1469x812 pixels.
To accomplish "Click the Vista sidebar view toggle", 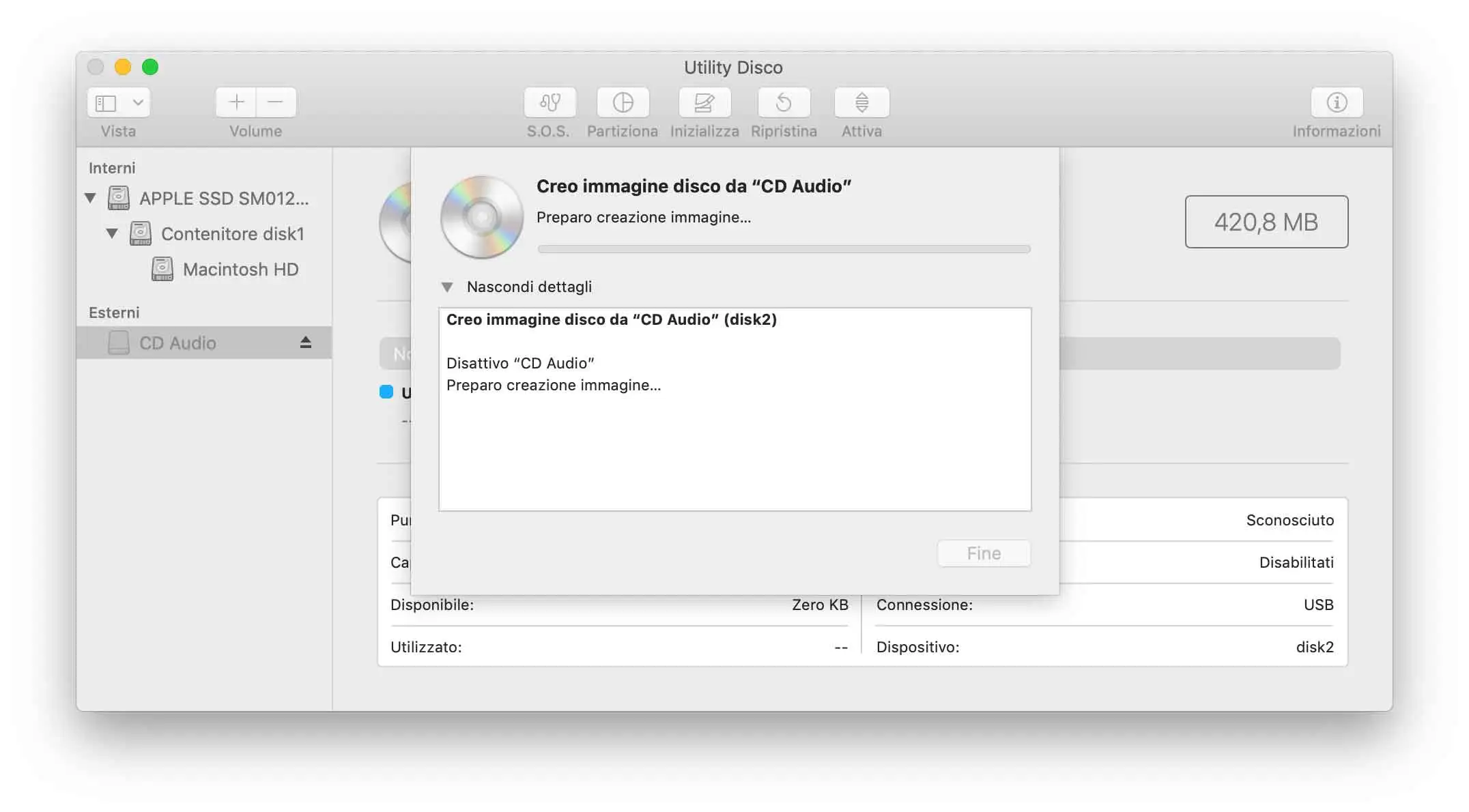I will [106, 102].
